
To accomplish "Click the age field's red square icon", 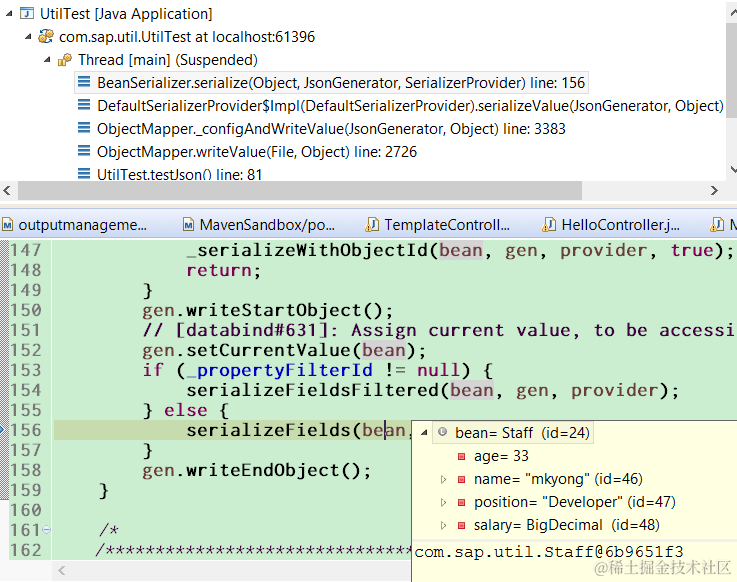I will click(462, 456).
